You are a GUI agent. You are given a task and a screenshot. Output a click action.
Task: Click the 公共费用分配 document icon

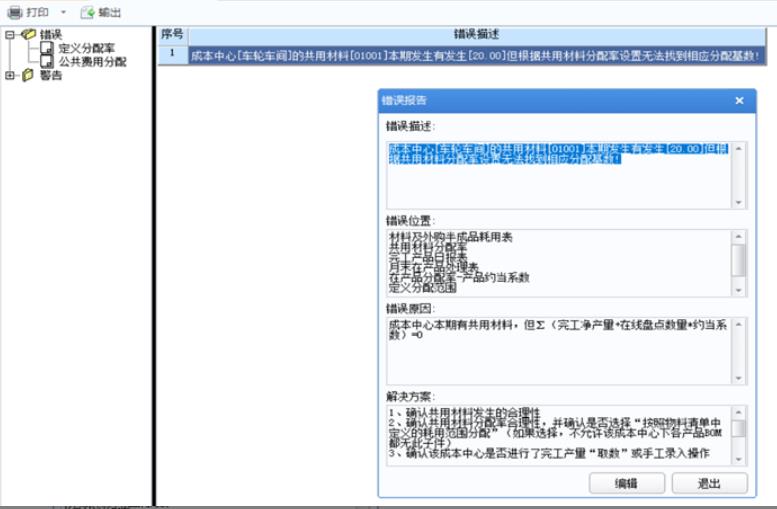tap(47, 61)
